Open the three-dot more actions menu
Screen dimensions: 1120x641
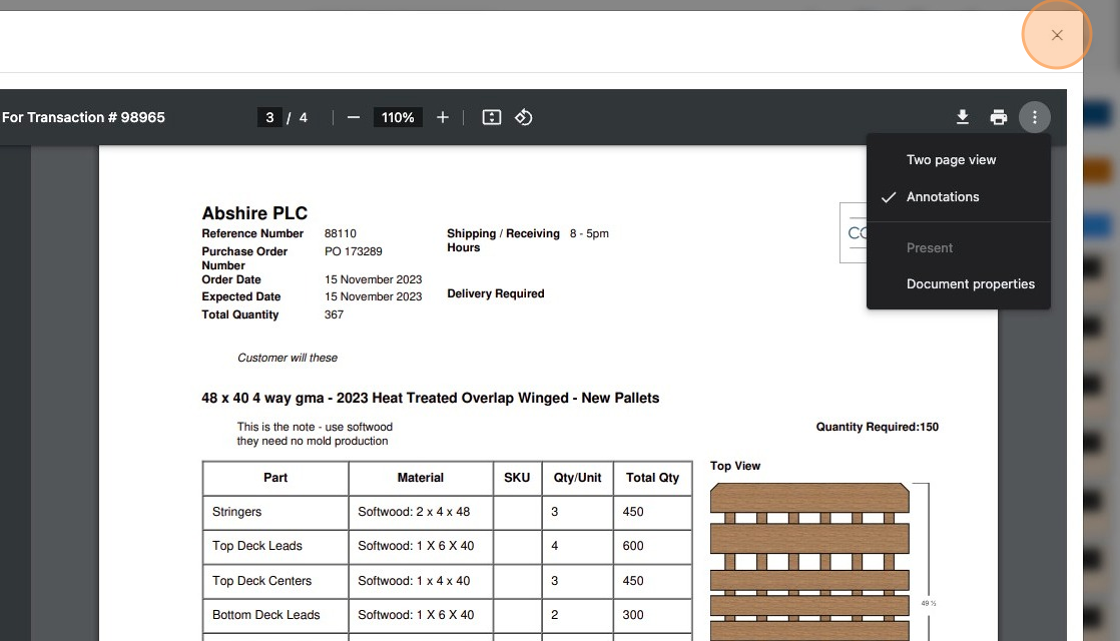point(1034,117)
